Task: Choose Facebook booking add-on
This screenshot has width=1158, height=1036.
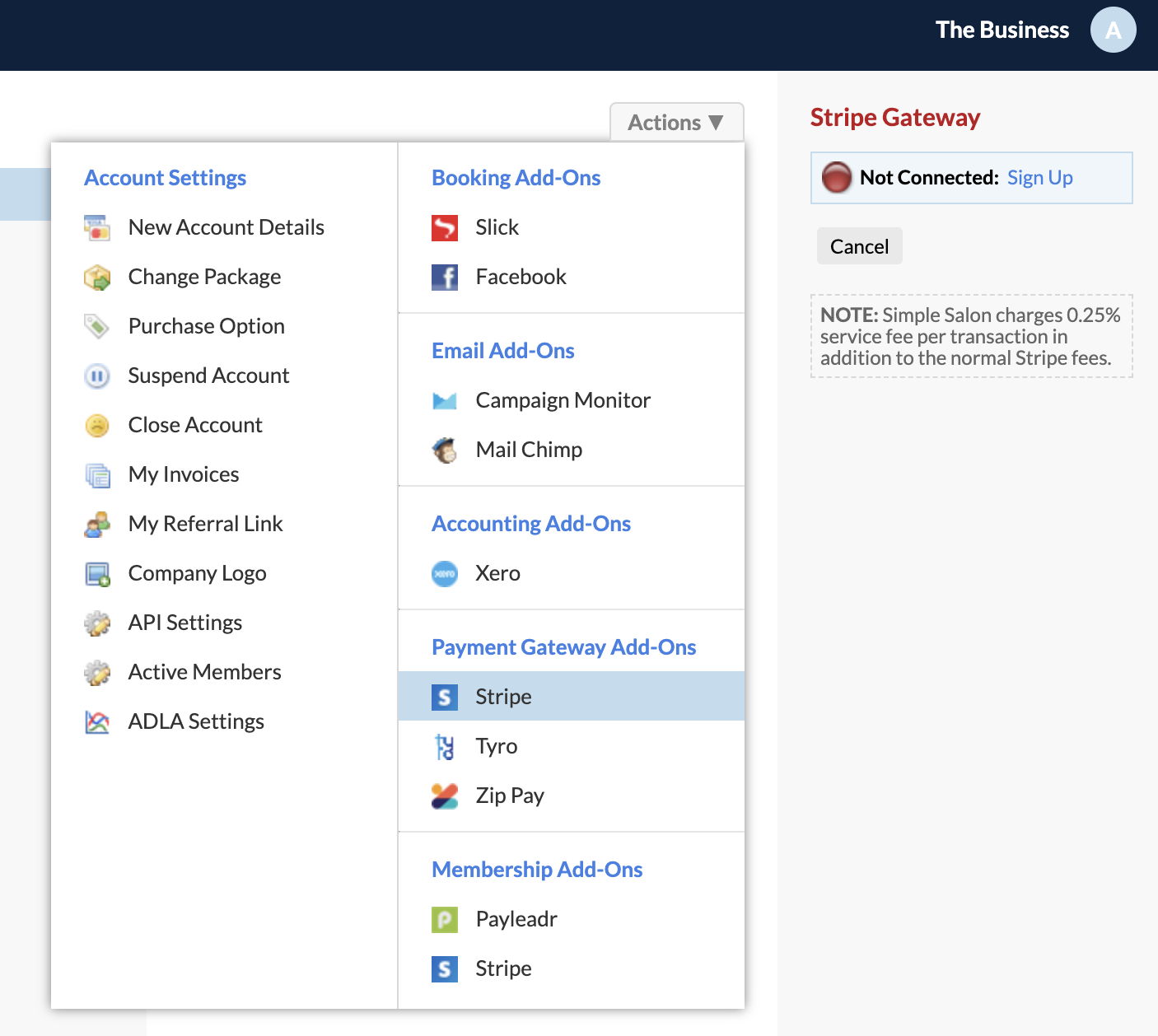Action: (x=572, y=277)
